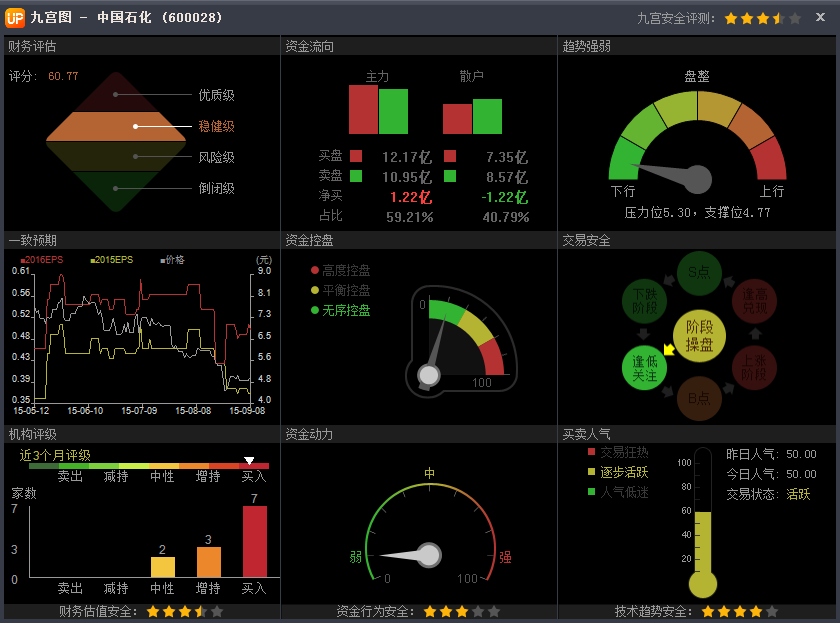This screenshot has height=623, width=840.
Task: Click the 价格 legend marker
Action: 163,260
